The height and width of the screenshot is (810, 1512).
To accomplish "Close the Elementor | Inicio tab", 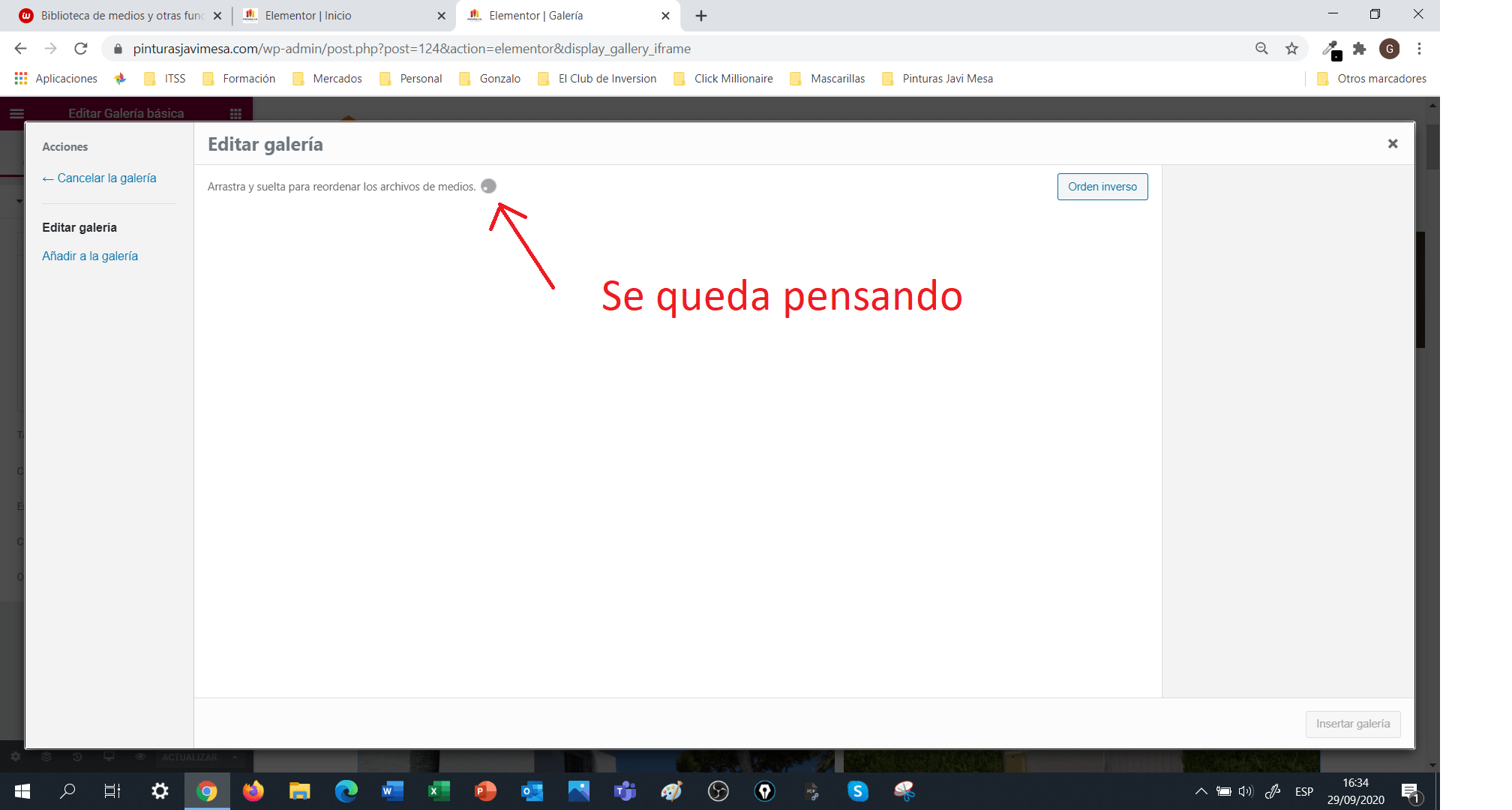I will point(441,16).
